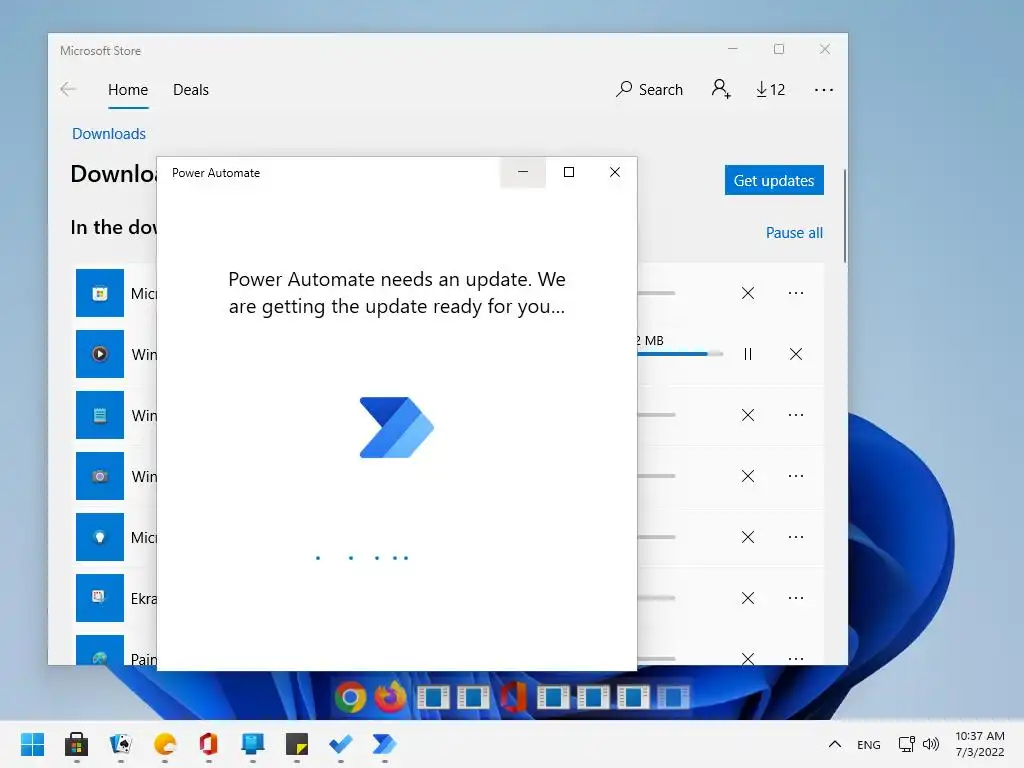Image resolution: width=1024 pixels, height=768 pixels.
Task: Click the Ekra snipping app tile icon
Action: point(100,598)
